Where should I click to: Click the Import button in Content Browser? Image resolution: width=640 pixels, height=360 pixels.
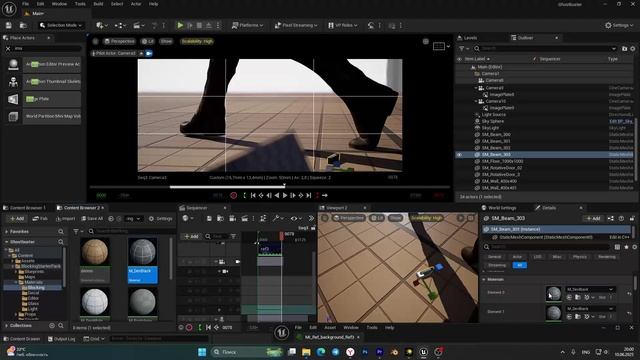coord(65,219)
